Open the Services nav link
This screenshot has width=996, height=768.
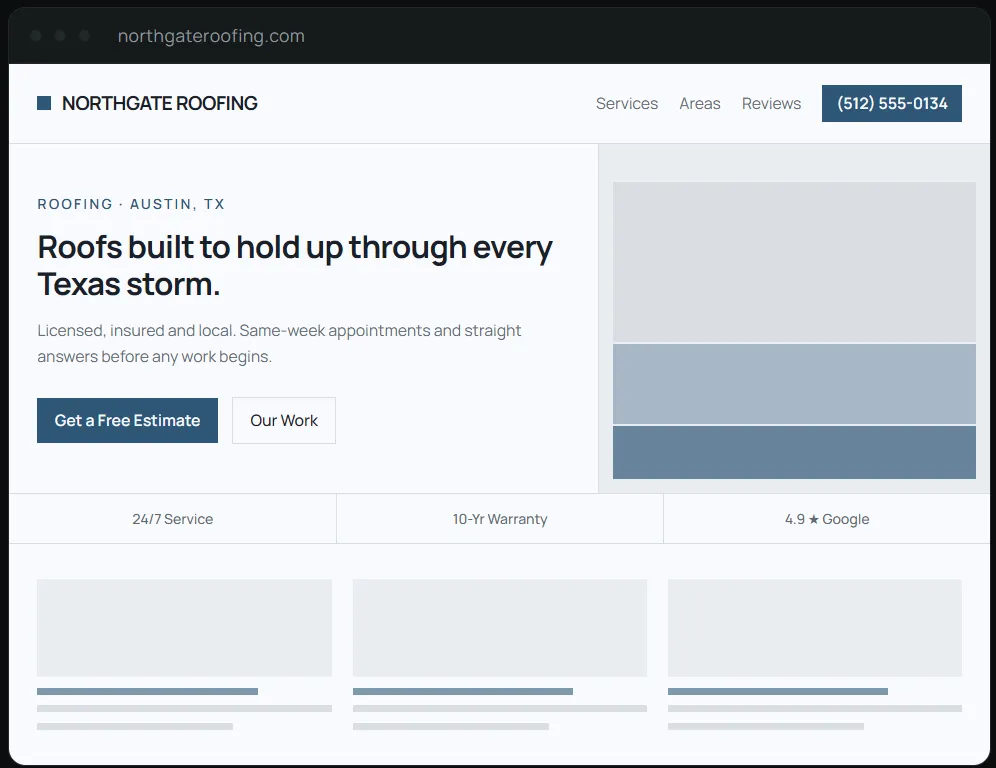coord(626,104)
